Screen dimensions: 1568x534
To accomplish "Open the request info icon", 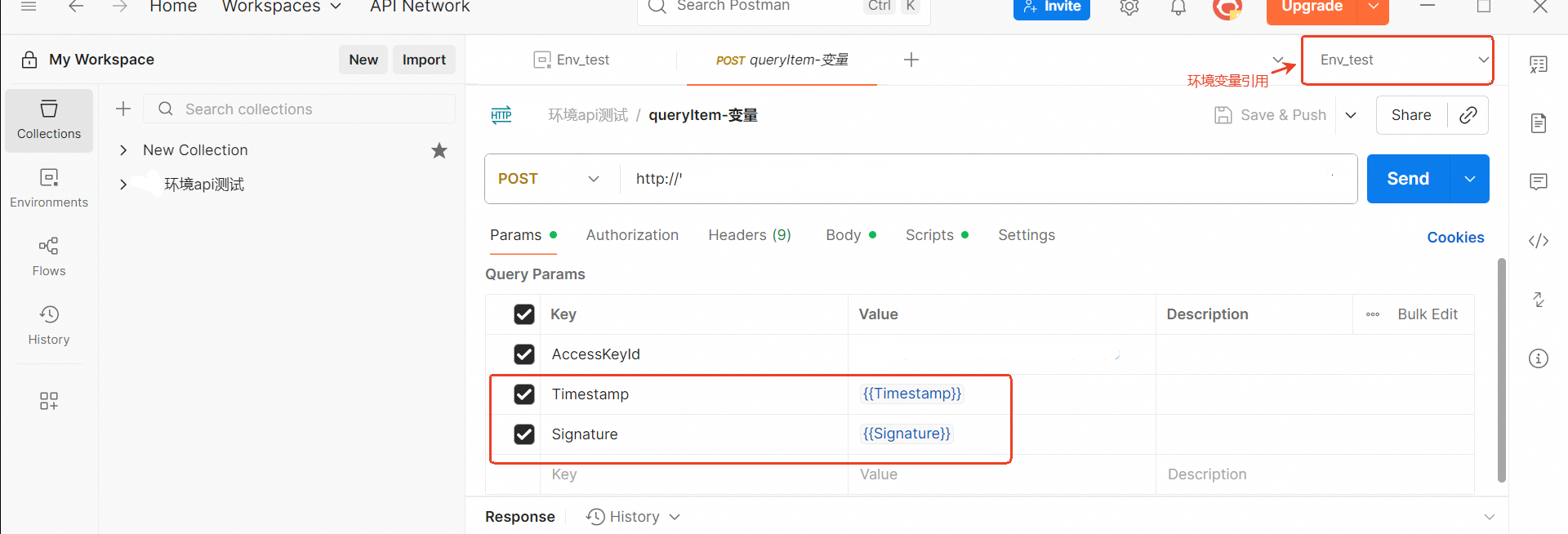I will (1539, 358).
